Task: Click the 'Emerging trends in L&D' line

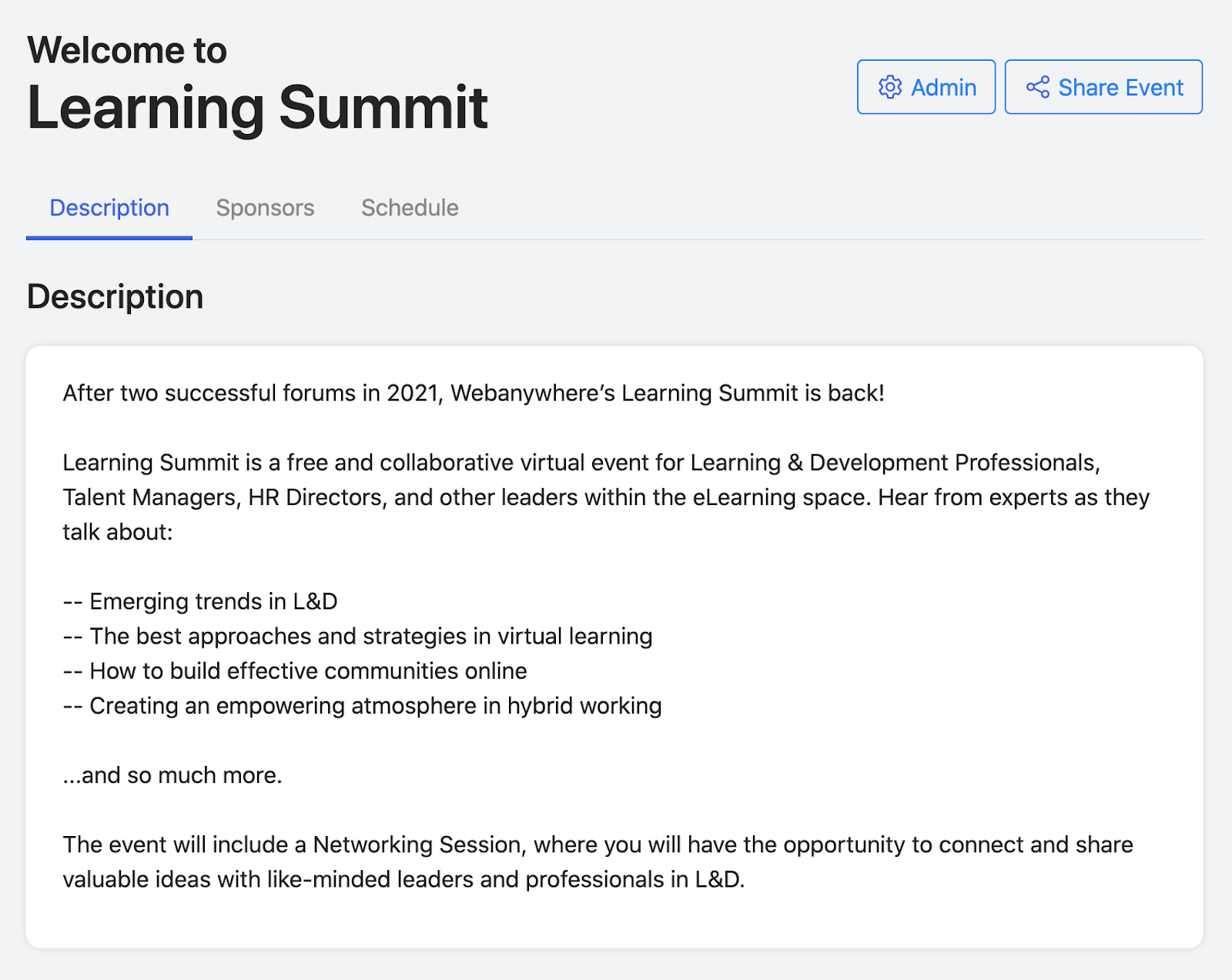Action: [200, 601]
